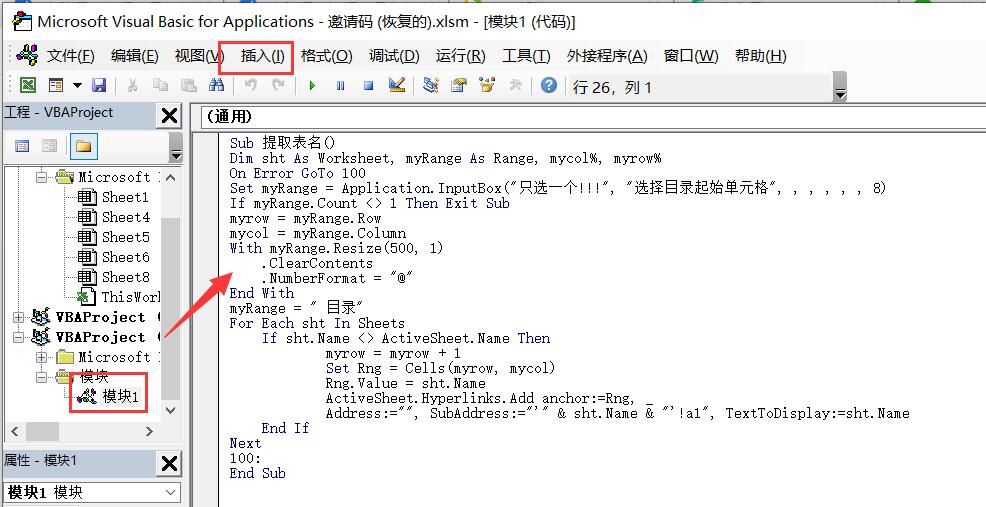Click the Reset (stop) square icon
The height and width of the screenshot is (507, 986).
pyautogui.click(x=368, y=86)
